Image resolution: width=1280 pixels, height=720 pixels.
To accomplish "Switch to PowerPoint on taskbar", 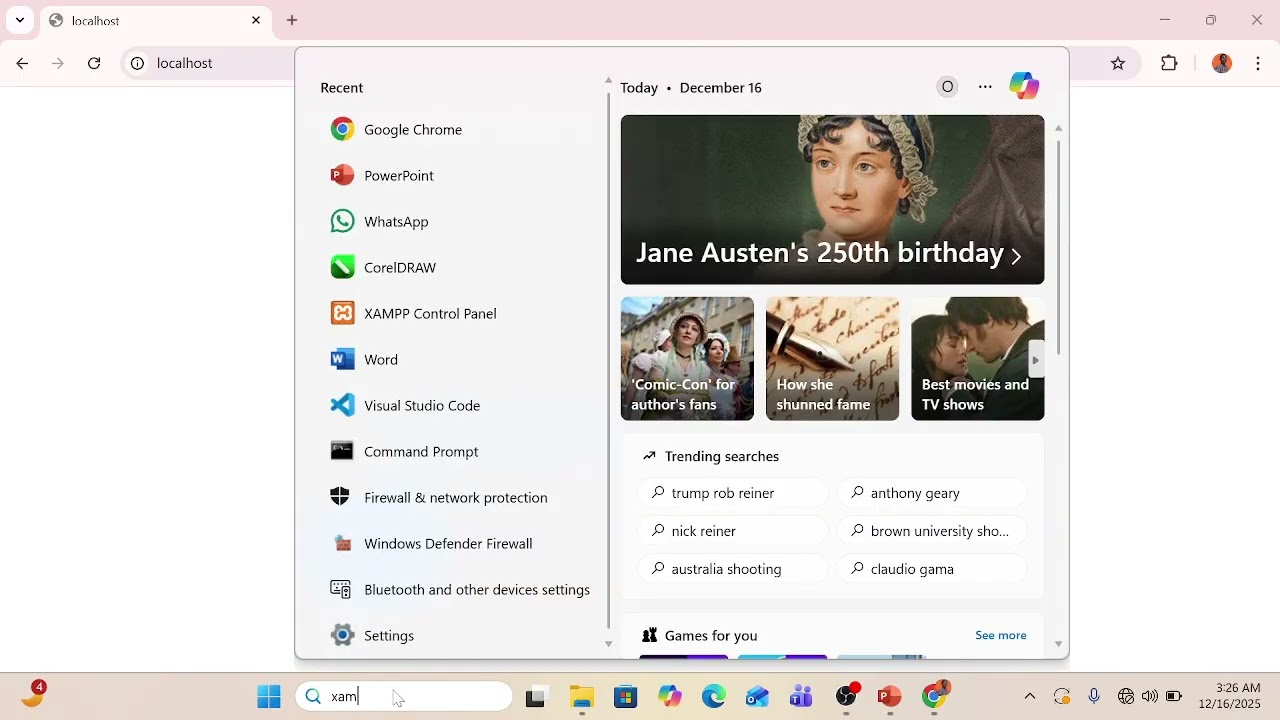I will point(890,697).
